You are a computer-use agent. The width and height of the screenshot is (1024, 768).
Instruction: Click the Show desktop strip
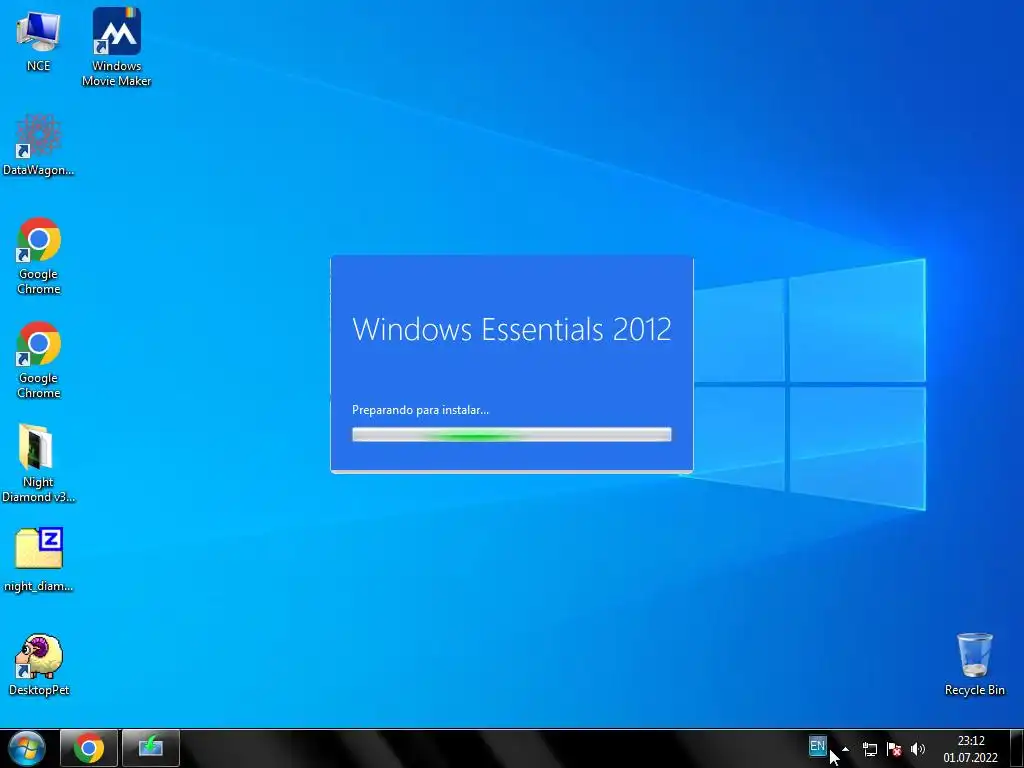click(x=1017, y=748)
